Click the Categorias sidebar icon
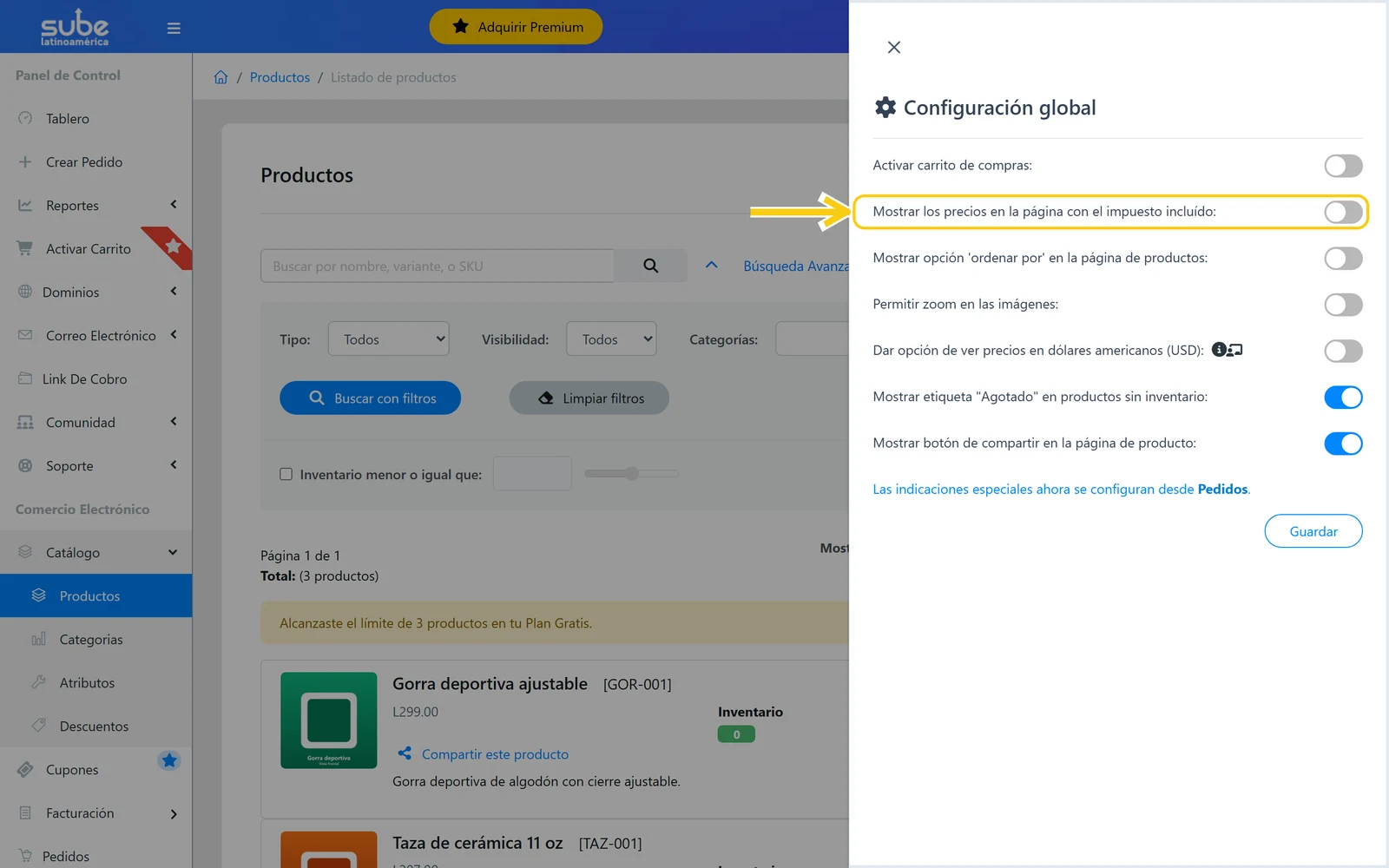1389x868 pixels. 38,639
